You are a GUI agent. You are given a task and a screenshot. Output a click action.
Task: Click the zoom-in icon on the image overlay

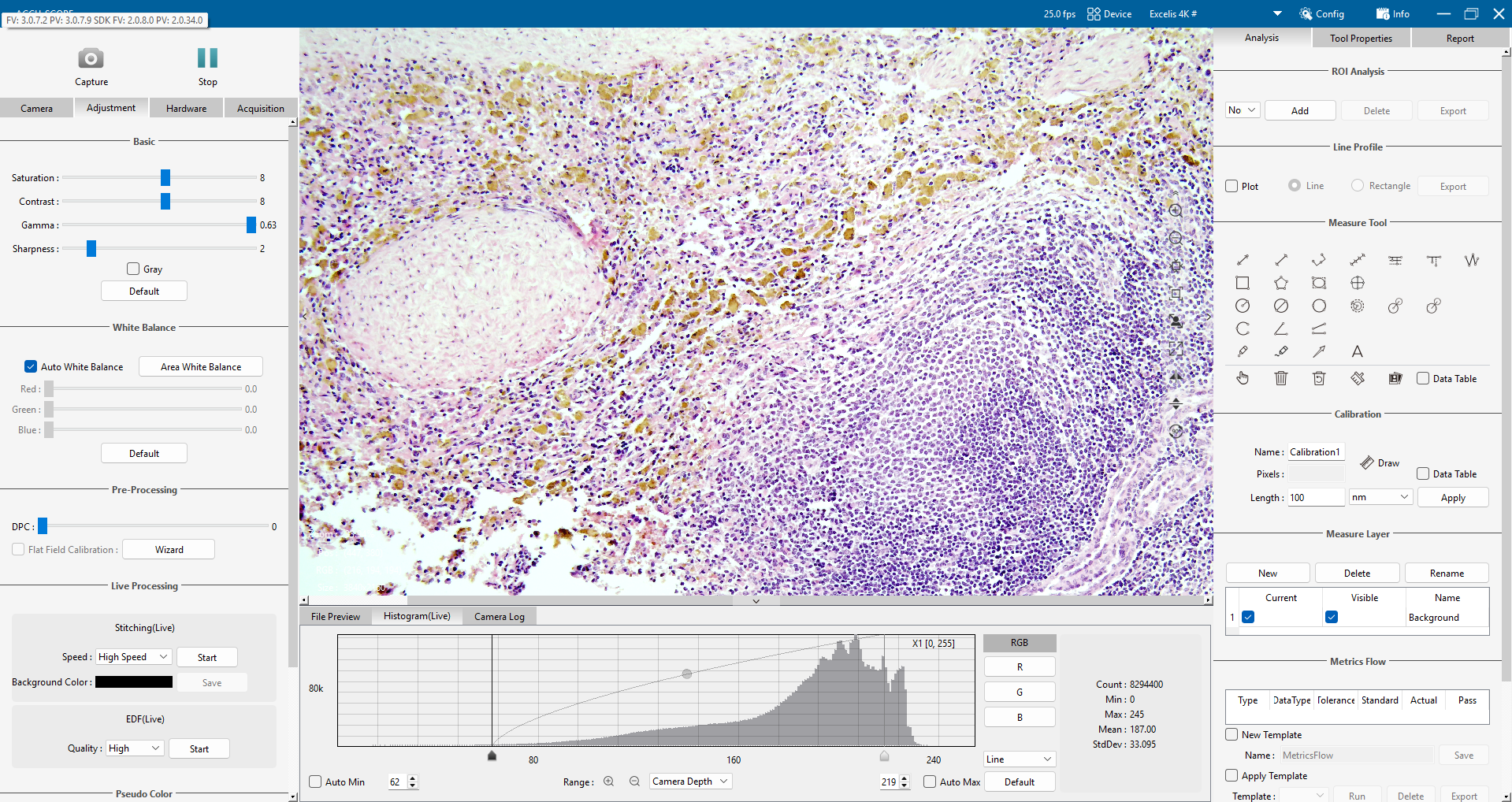pyautogui.click(x=1175, y=210)
